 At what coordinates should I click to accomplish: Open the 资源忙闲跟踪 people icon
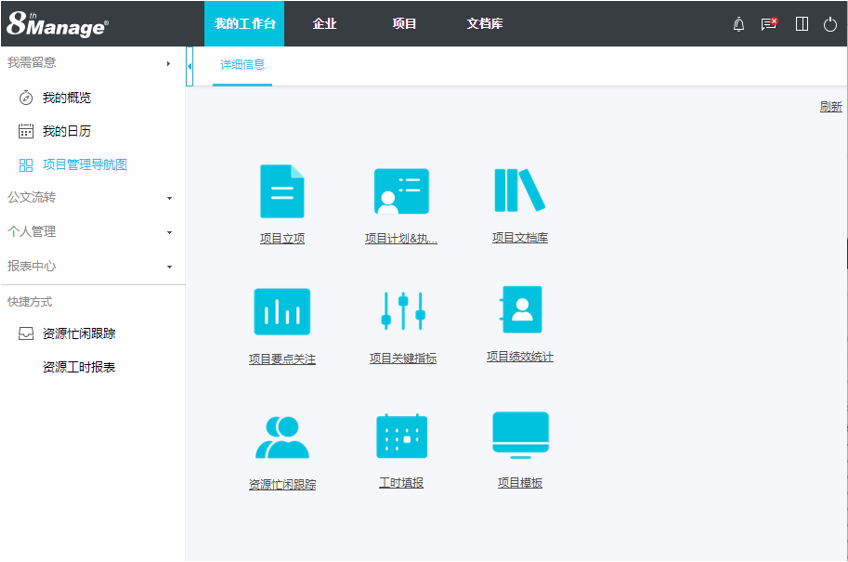coord(282,436)
